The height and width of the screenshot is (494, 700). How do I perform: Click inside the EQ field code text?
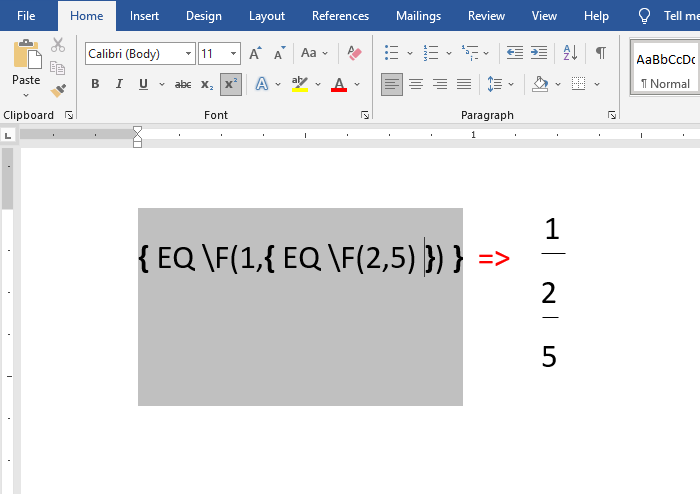click(300, 259)
